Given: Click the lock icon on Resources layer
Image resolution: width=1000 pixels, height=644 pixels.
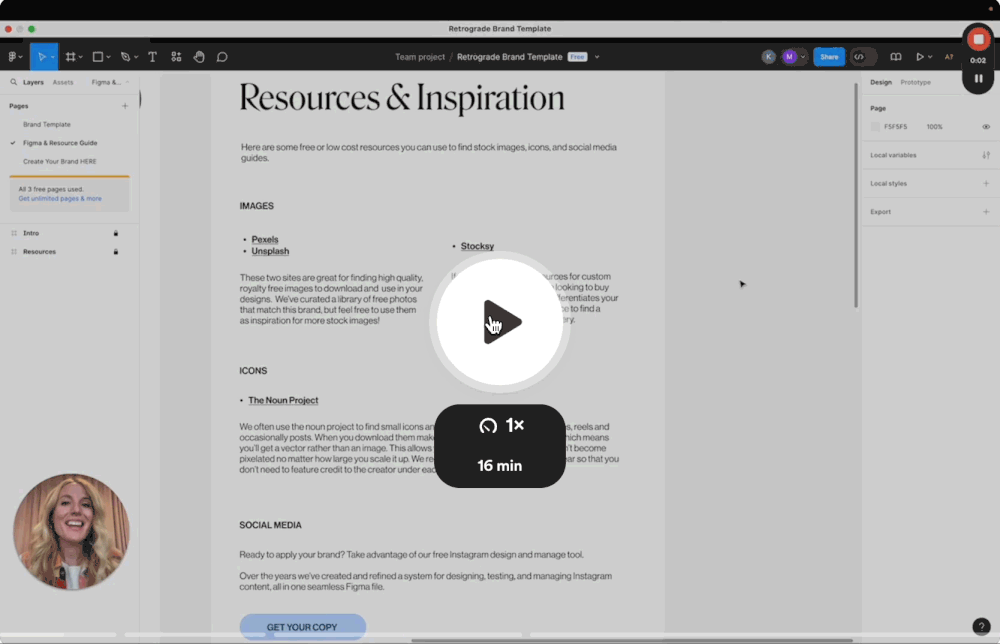Looking at the screenshot, I should coord(116,252).
